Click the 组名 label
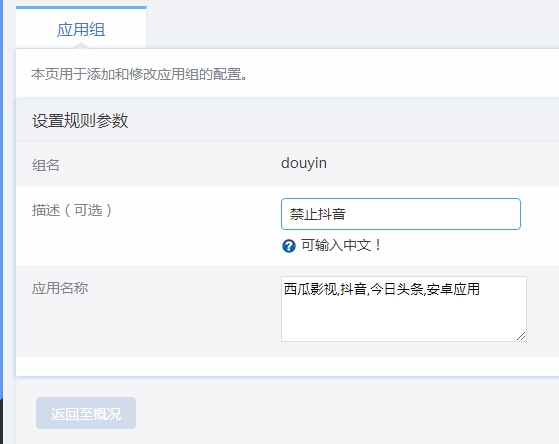This screenshot has height=444, width=559. pos(46,165)
